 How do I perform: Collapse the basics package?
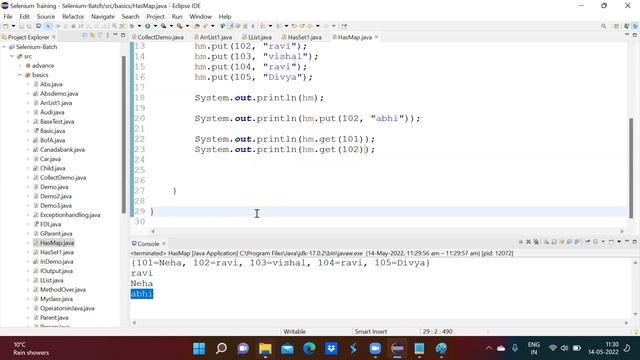tap(20, 75)
